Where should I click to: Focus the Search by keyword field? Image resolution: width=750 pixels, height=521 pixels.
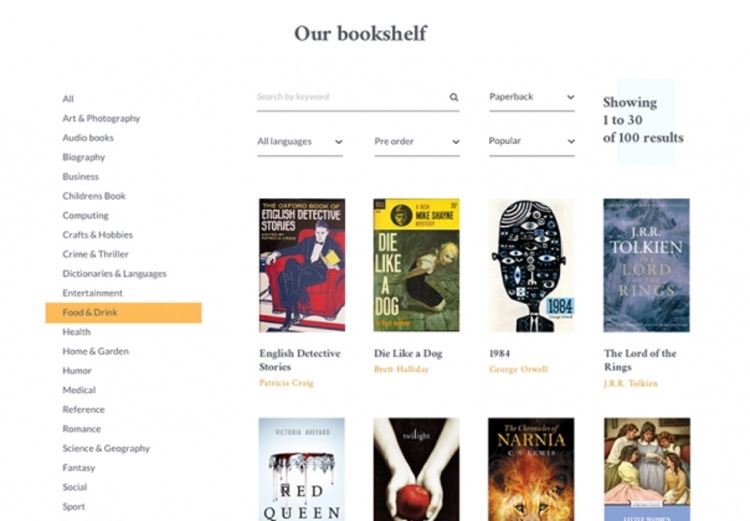pos(352,97)
